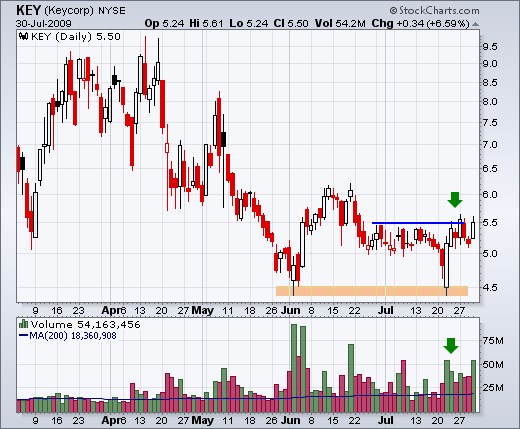
Task: Click the Lo 5.24 low value
Action: (248, 24)
